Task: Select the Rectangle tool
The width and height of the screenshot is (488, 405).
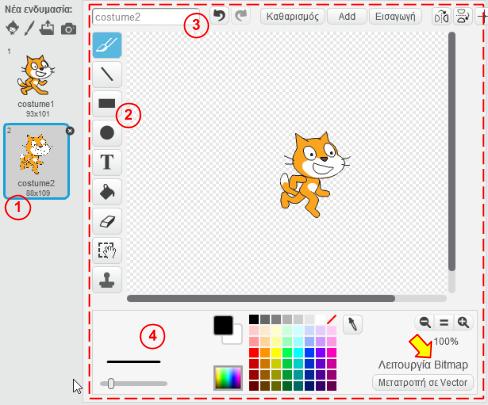Action: coord(107,104)
